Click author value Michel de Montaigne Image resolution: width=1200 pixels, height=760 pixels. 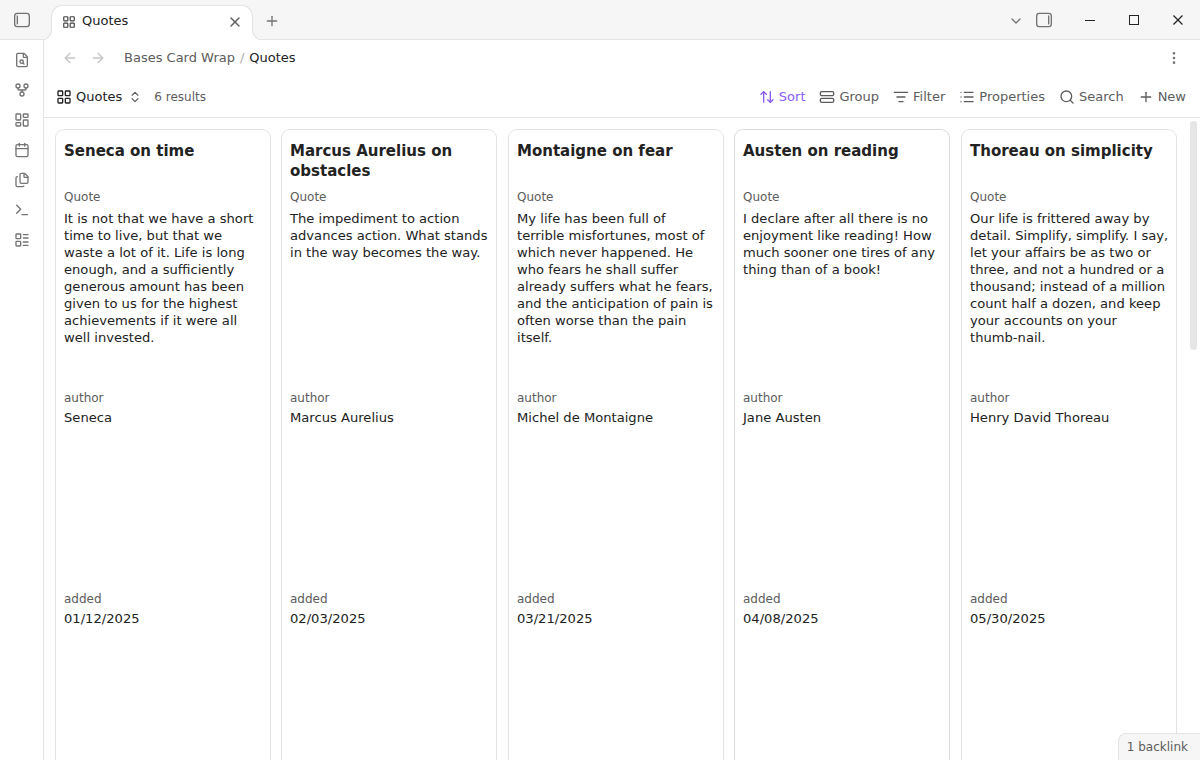585,418
